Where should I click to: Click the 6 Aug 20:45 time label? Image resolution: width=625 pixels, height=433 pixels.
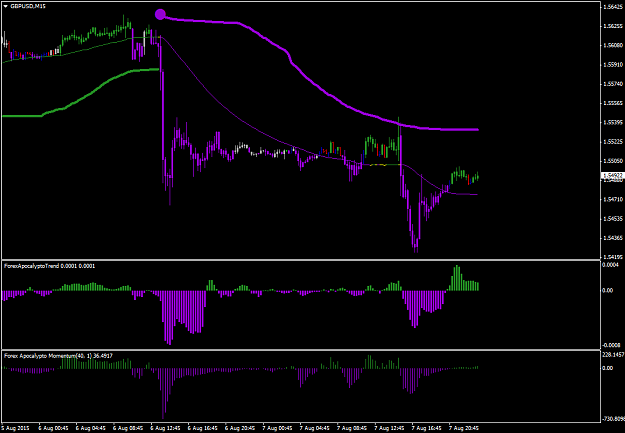pyautogui.click(x=240, y=428)
